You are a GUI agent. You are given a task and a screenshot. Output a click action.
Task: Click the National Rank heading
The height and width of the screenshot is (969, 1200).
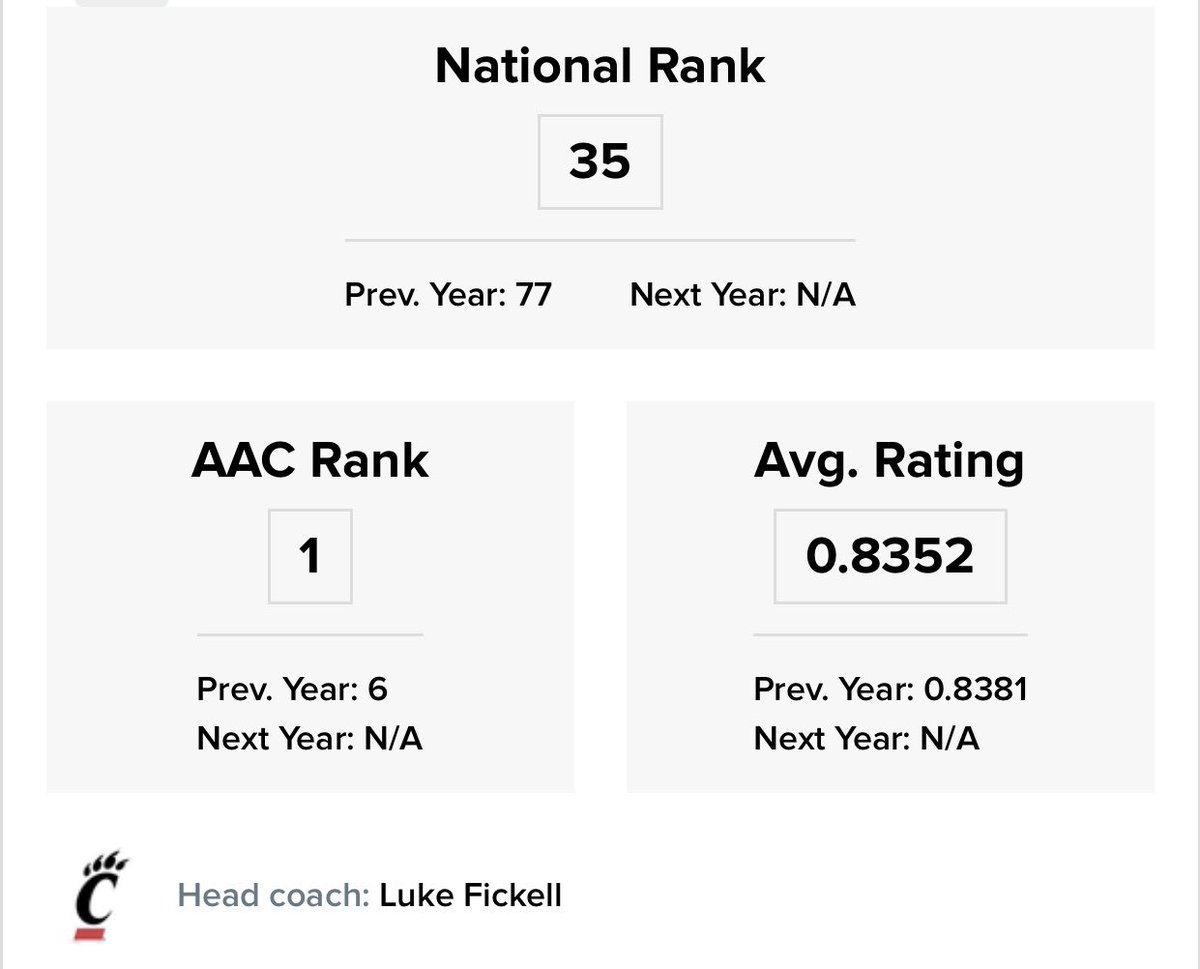(600, 66)
